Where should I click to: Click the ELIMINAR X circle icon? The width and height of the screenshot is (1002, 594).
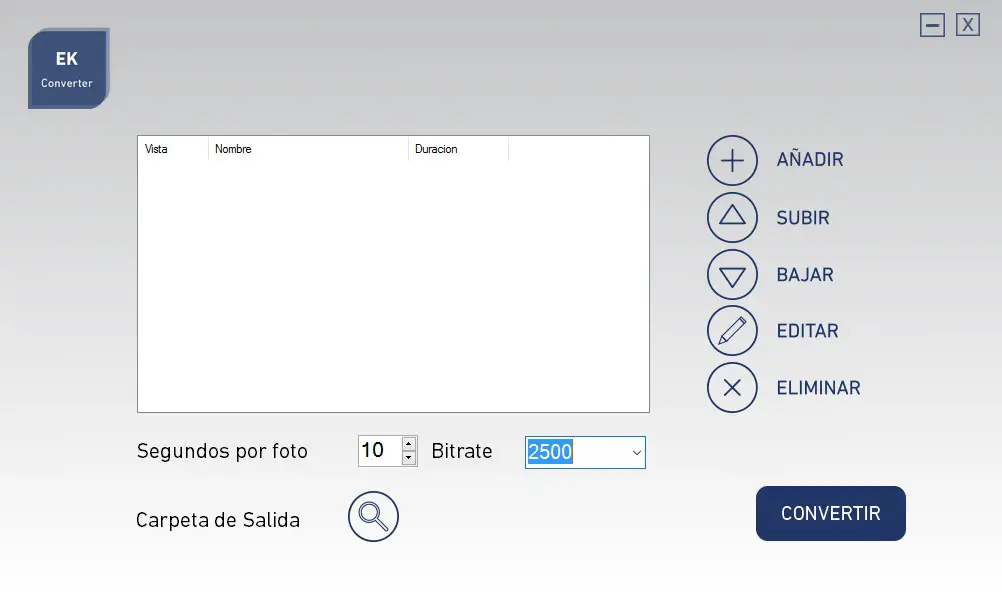click(x=732, y=388)
